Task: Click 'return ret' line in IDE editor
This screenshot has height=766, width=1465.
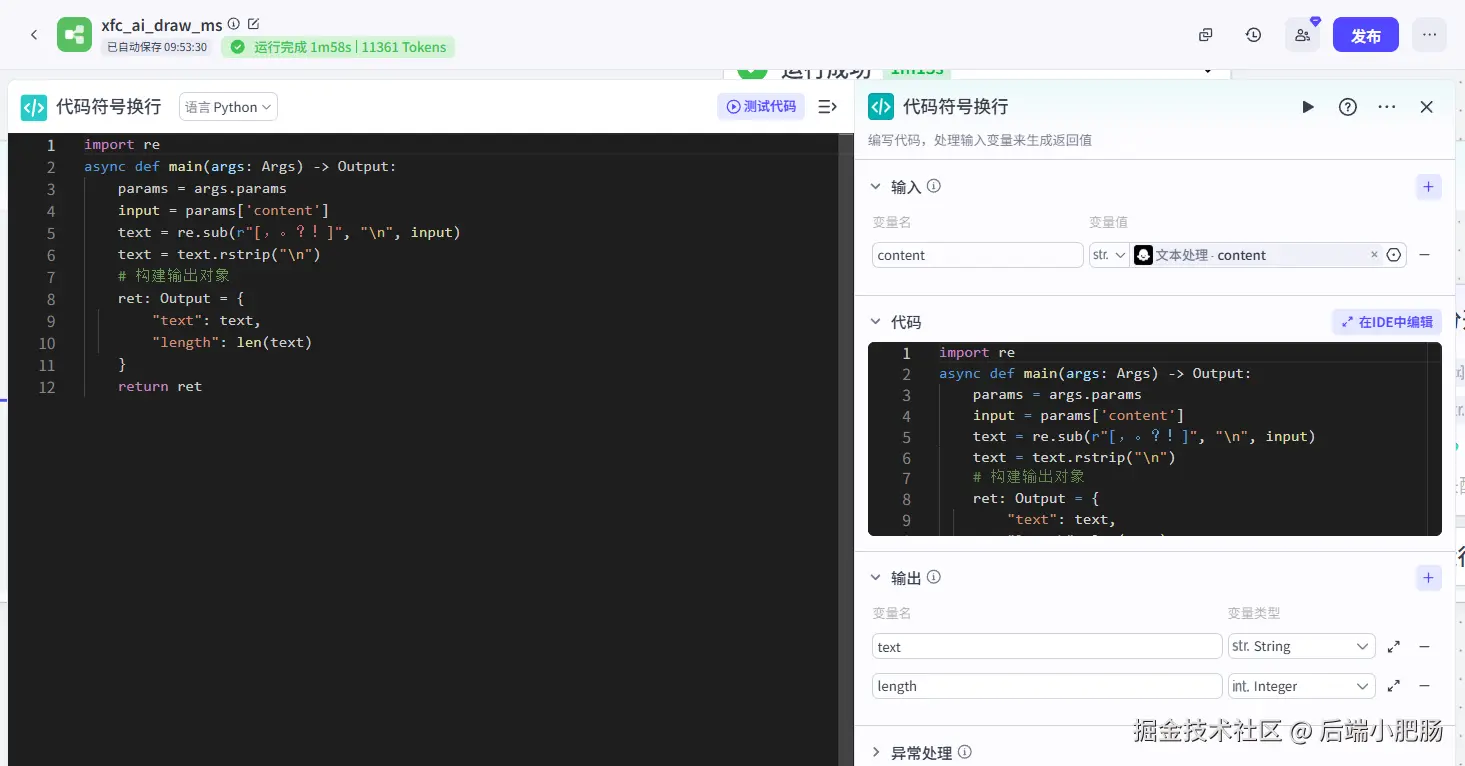Action: pyautogui.click(x=160, y=386)
